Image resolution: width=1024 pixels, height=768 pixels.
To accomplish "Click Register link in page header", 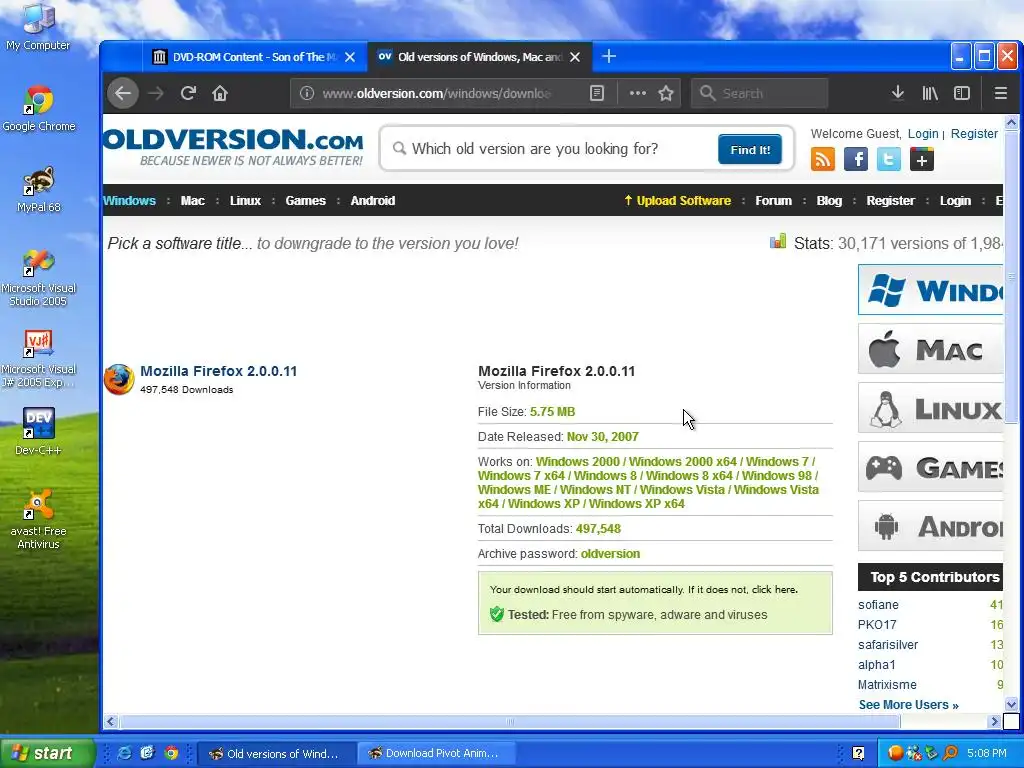I will [974, 133].
